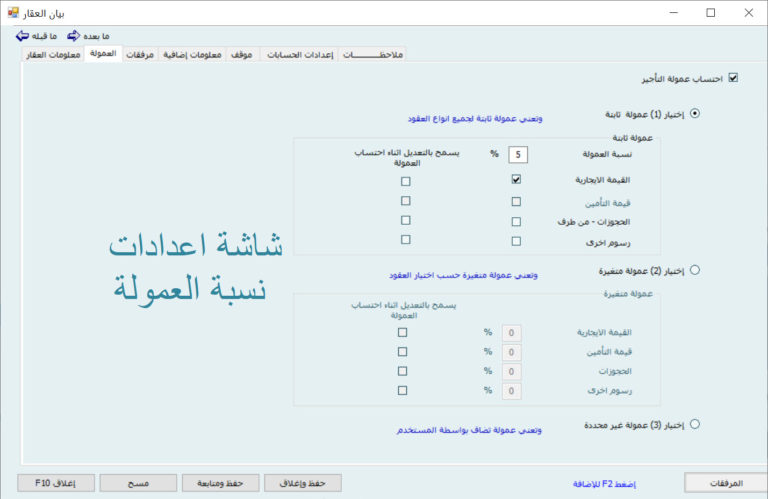Open the معلومات إضافية tab
768x499 pixels.
[x=192, y=54]
